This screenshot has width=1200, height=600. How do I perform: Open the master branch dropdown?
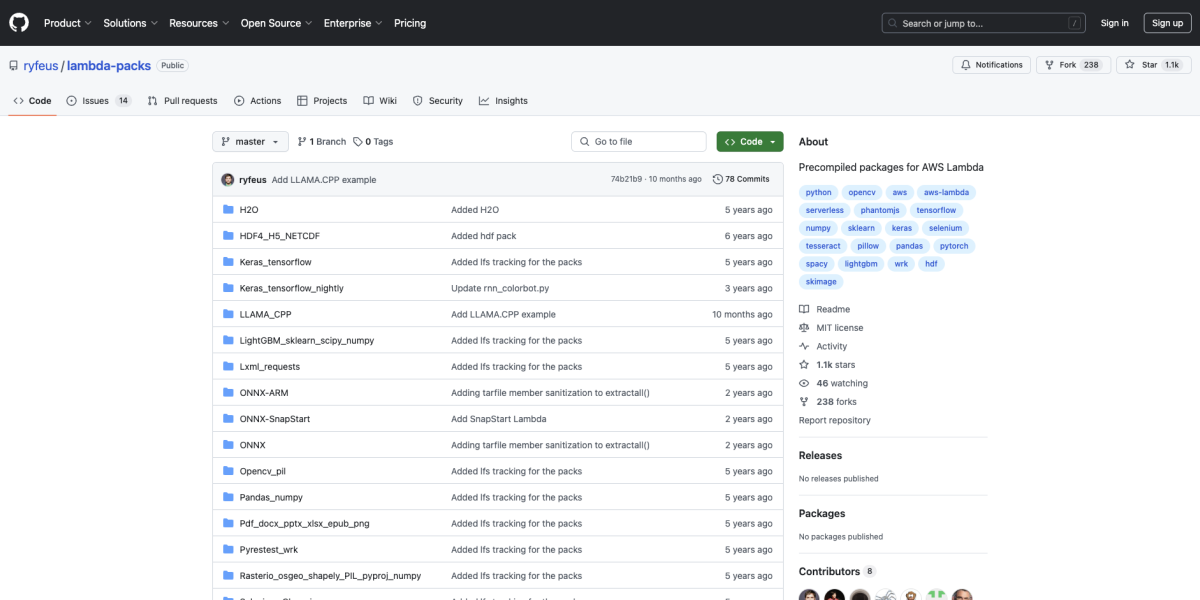[x=249, y=141]
